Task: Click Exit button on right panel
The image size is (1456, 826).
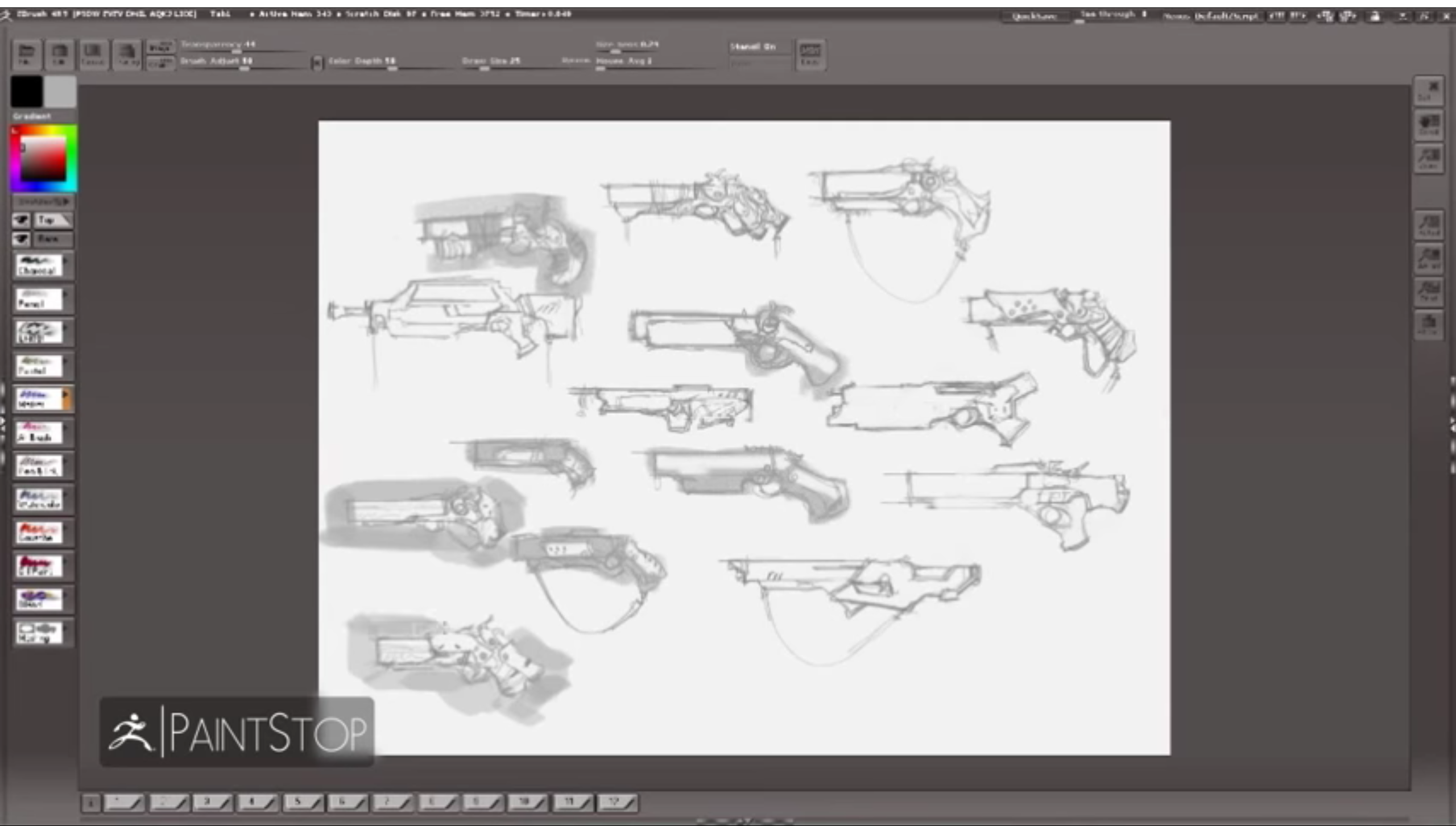Action: 1429,90
